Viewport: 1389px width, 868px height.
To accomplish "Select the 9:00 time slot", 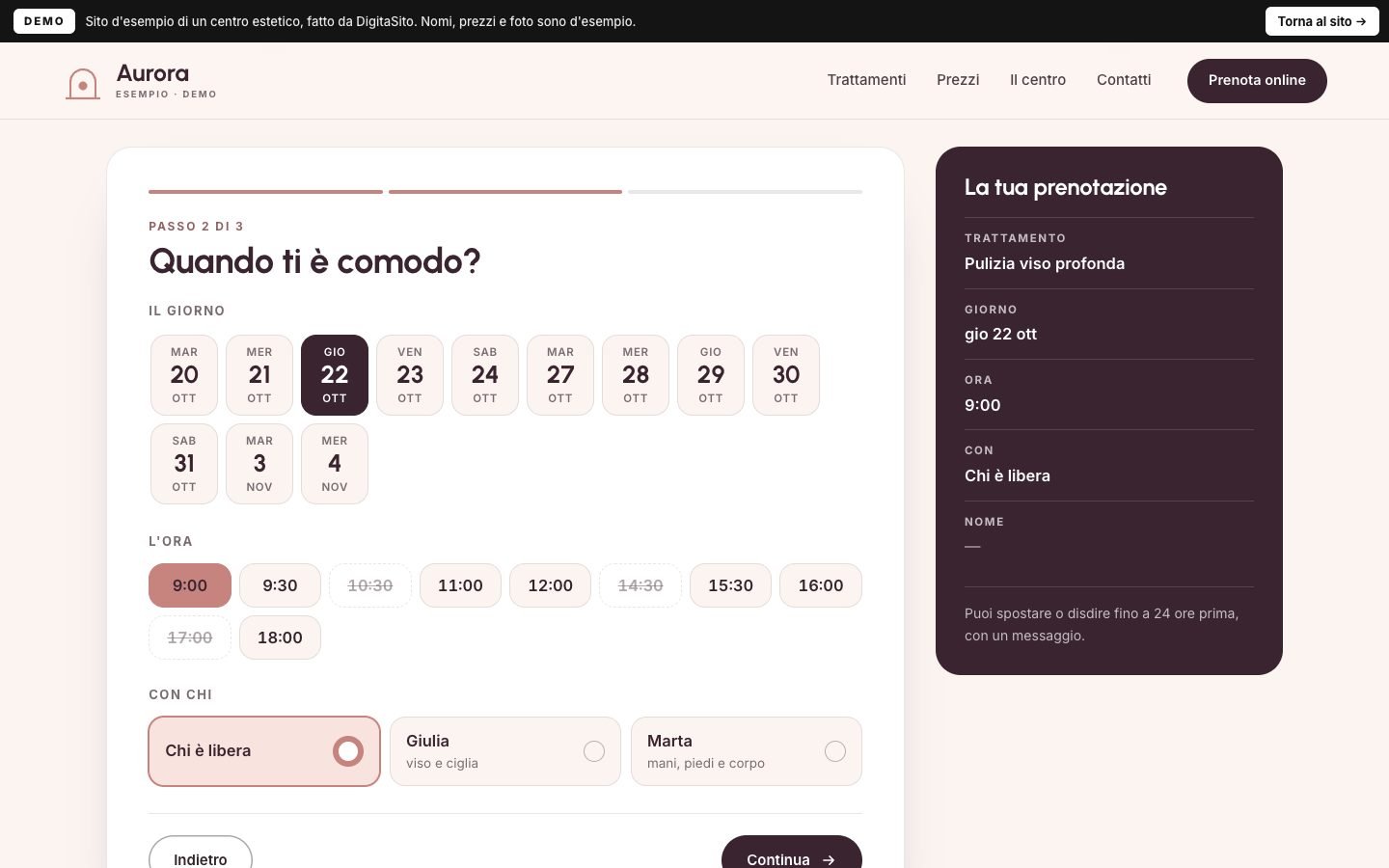I will pyautogui.click(x=190, y=585).
